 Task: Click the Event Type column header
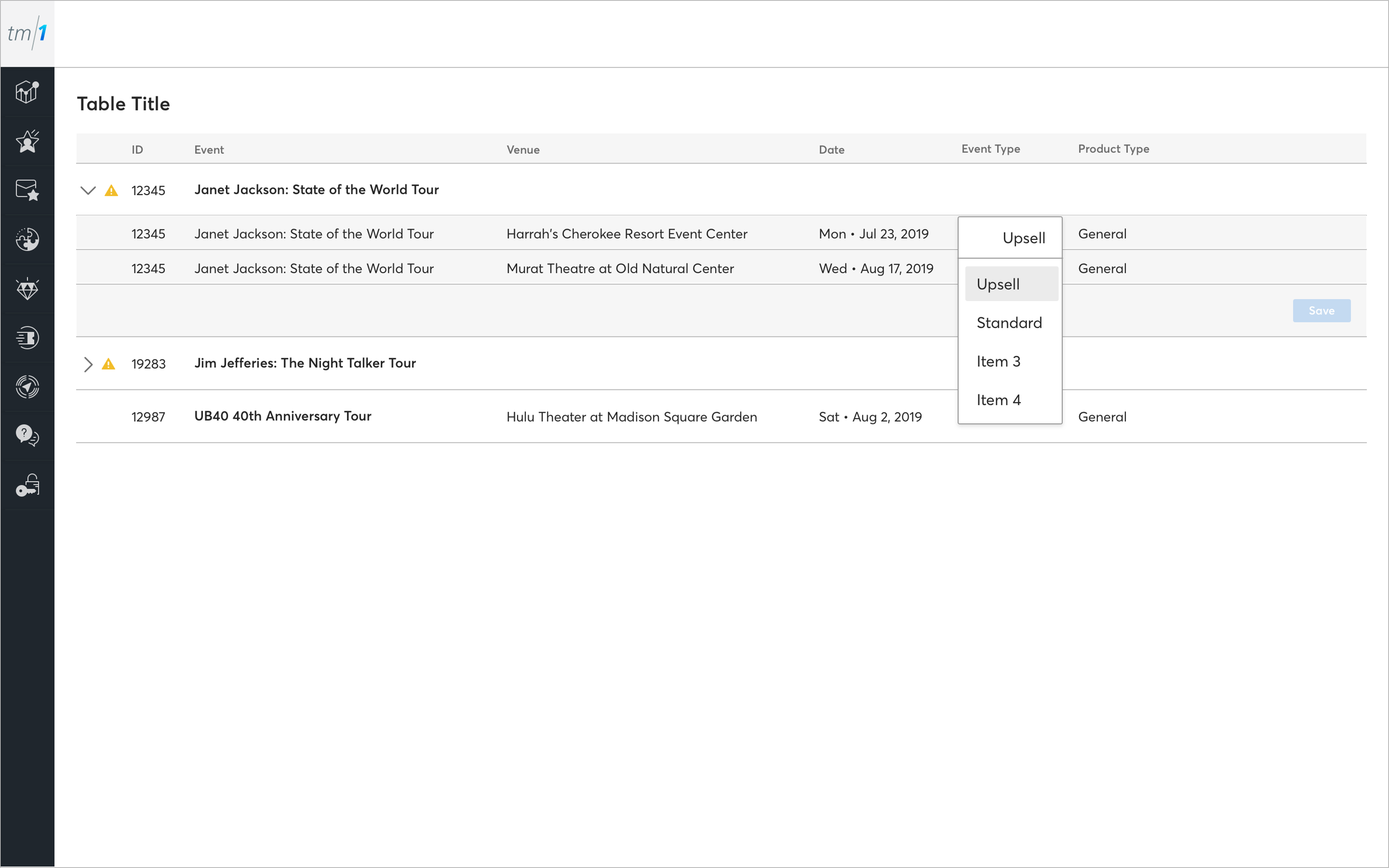tap(991, 149)
